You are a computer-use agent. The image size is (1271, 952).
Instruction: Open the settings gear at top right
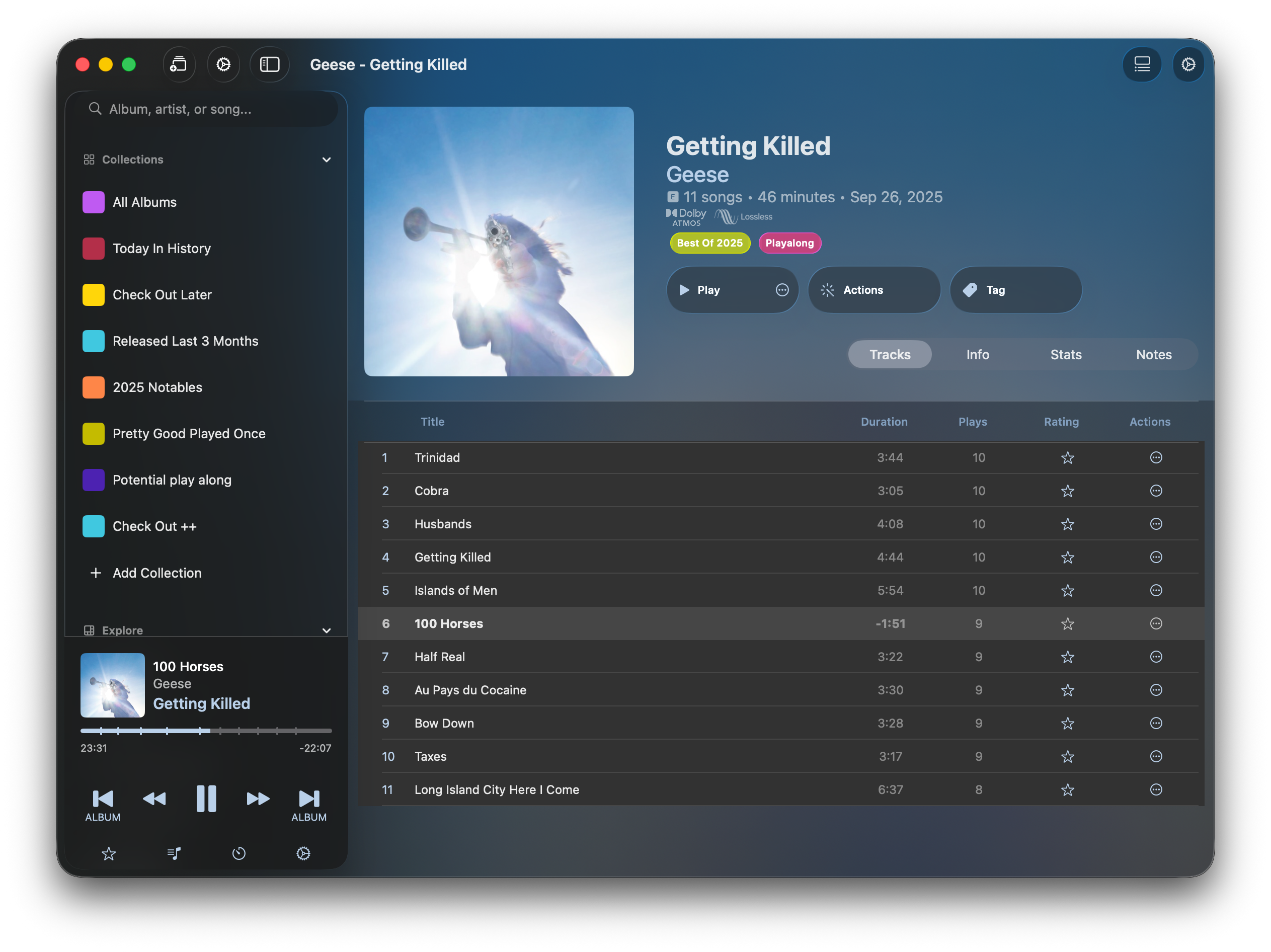pyautogui.click(x=1188, y=64)
